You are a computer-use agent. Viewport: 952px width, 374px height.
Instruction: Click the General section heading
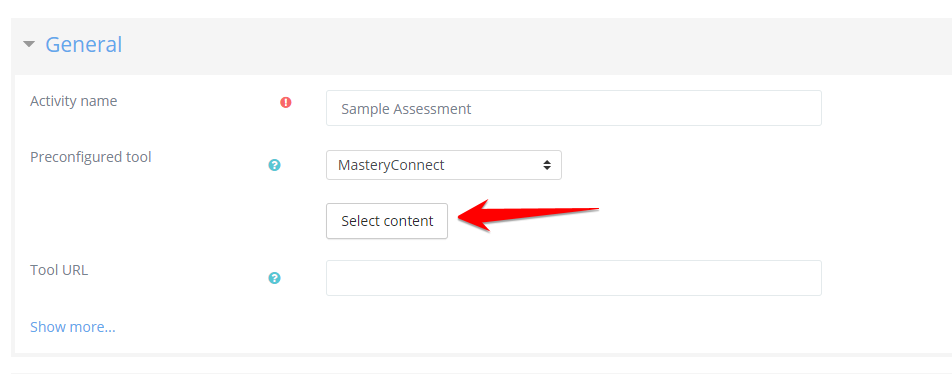[84, 44]
